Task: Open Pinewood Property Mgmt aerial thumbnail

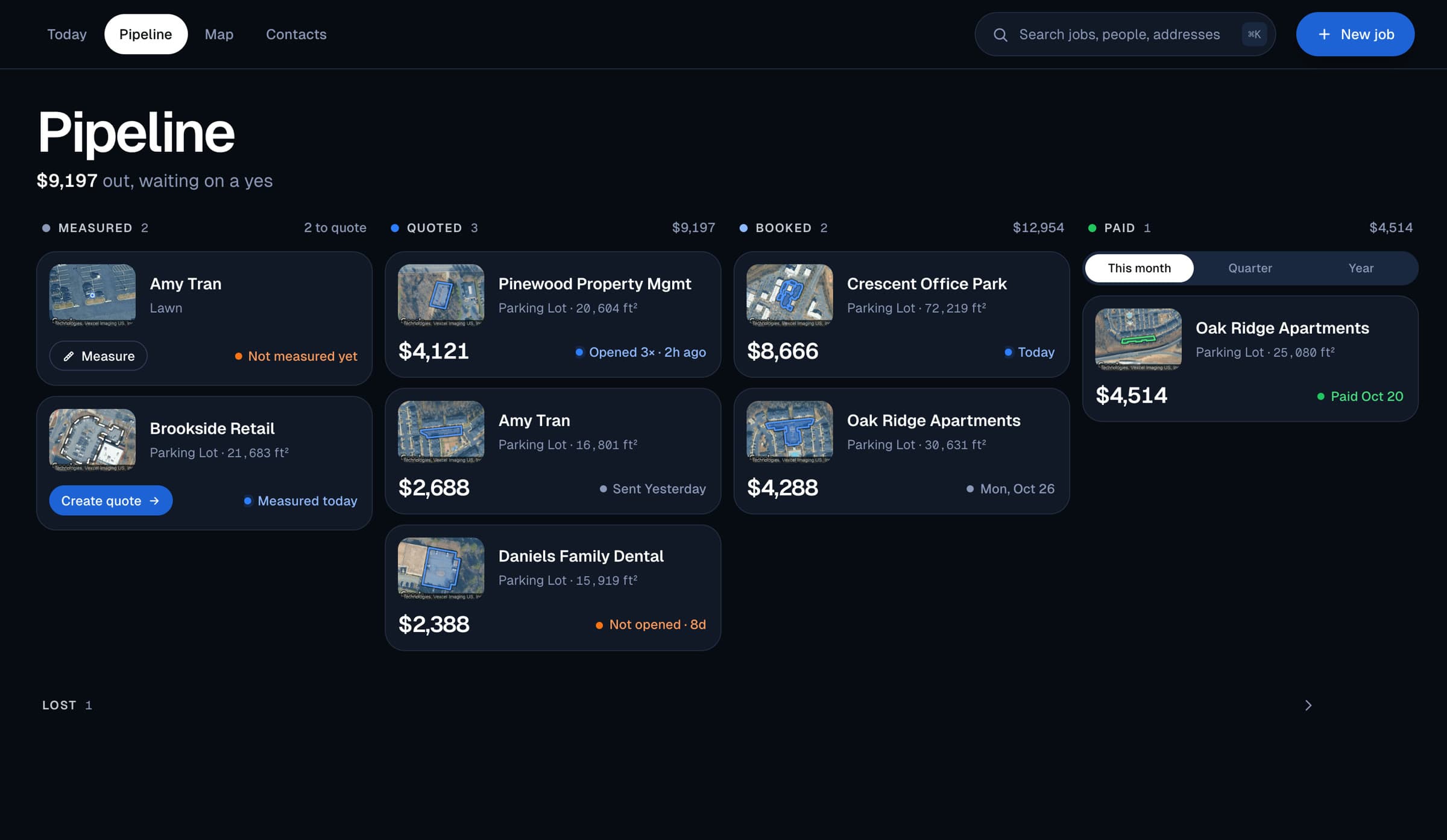Action: click(441, 295)
